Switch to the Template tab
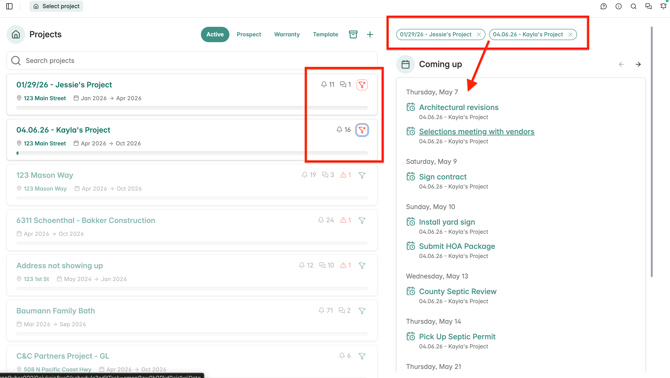 tap(325, 34)
